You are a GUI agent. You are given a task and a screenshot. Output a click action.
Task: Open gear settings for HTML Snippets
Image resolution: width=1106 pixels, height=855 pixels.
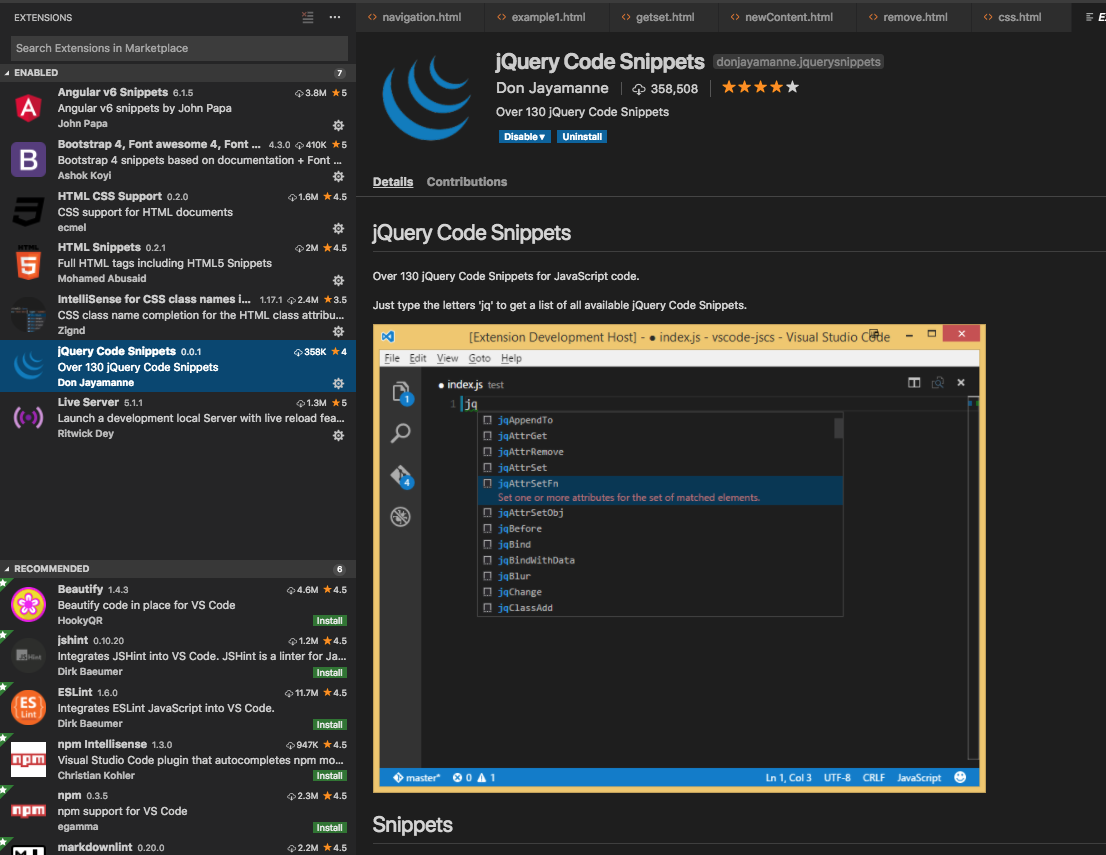pyautogui.click(x=339, y=280)
